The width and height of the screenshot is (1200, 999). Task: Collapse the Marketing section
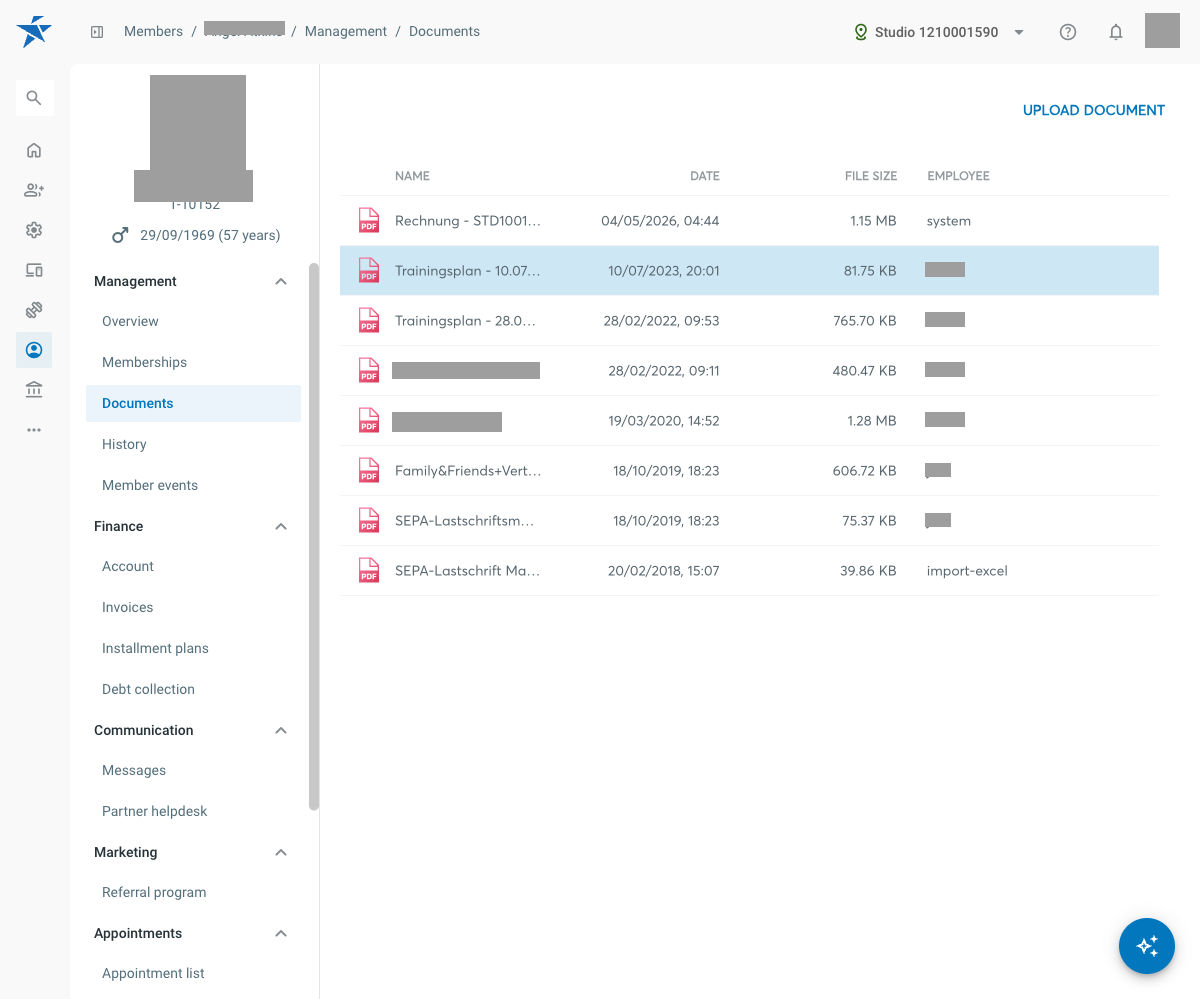point(281,853)
